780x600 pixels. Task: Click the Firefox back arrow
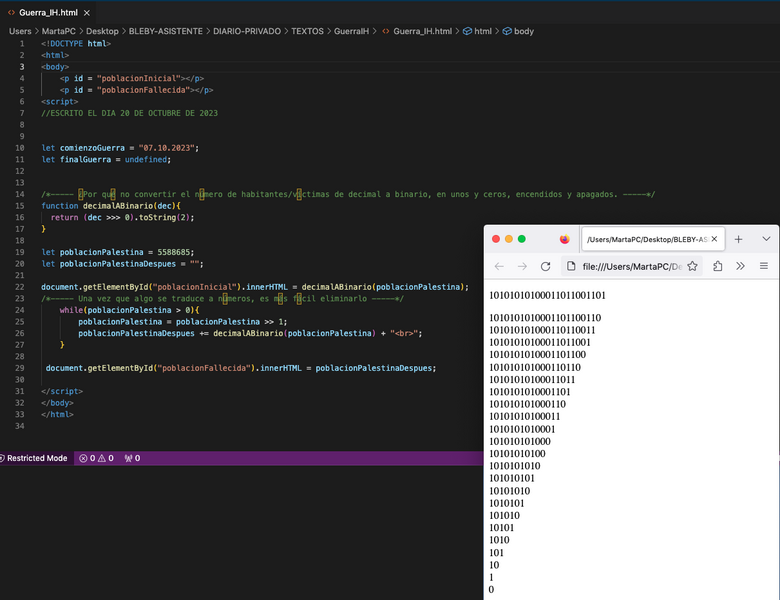[x=498, y=266]
